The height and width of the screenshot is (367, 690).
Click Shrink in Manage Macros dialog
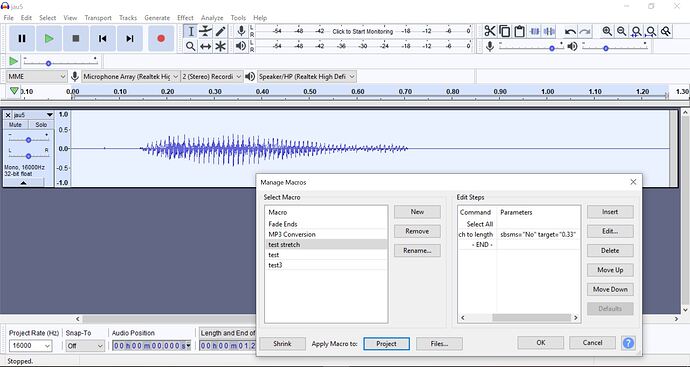click(282, 344)
